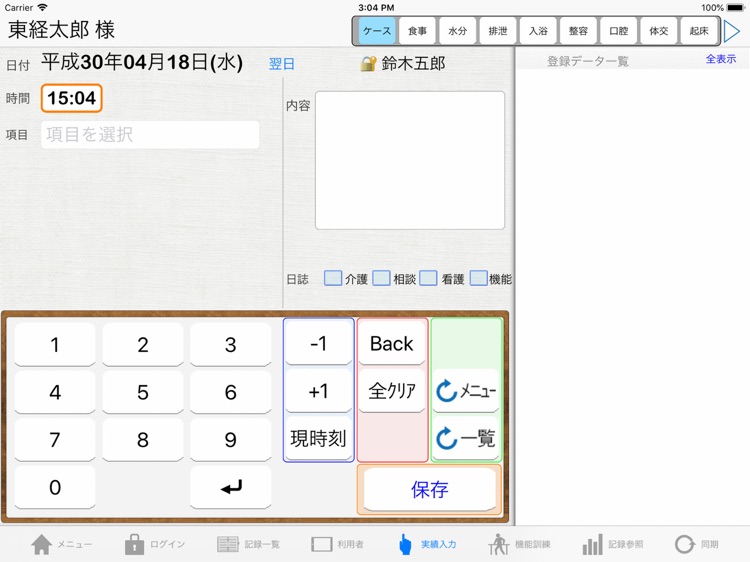Set current time with 現時刻 button
Screen dimensions: 750x562
[318, 438]
